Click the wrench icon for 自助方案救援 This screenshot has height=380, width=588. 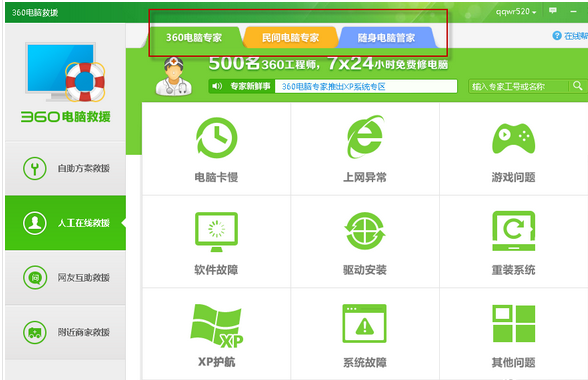click(34, 168)
